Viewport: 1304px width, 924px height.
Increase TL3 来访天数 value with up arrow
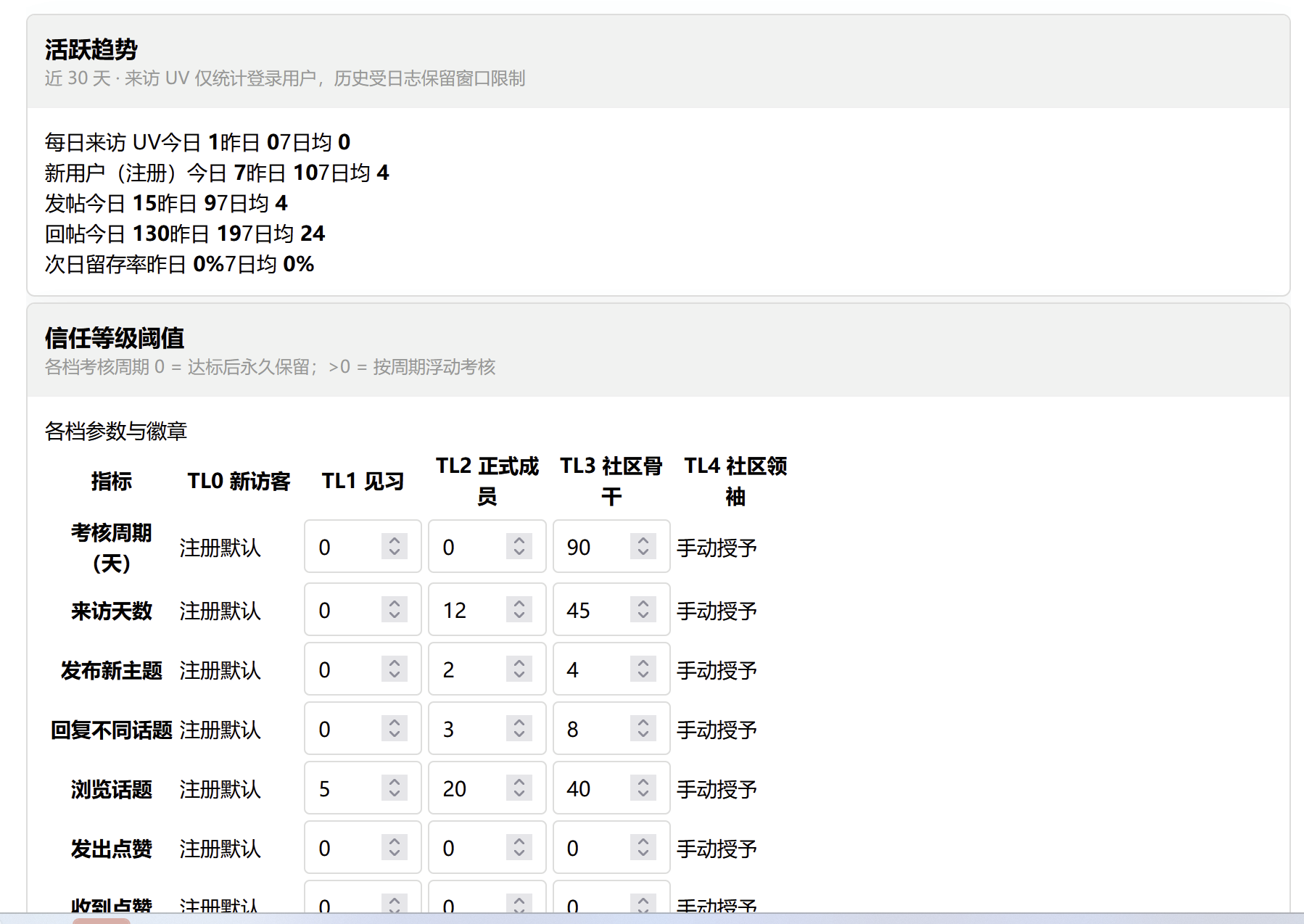(643, 603)
